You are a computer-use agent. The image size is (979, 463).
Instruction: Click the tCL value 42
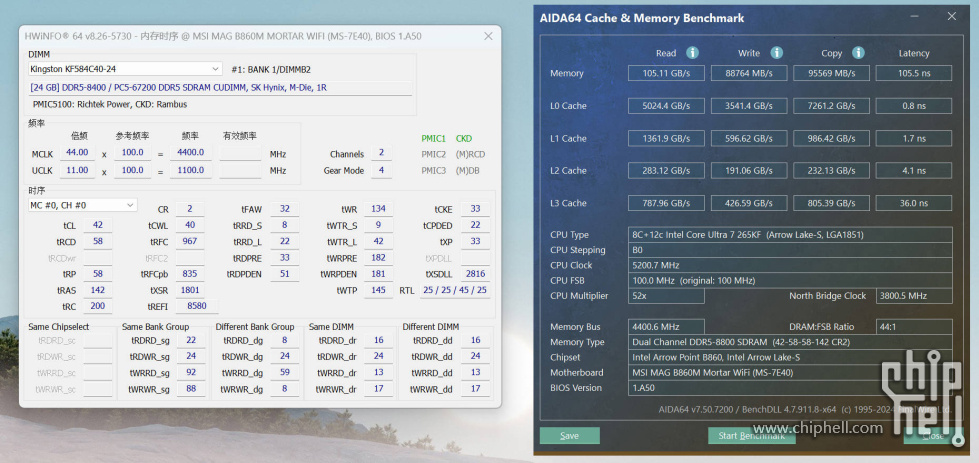tap(98, 225)
